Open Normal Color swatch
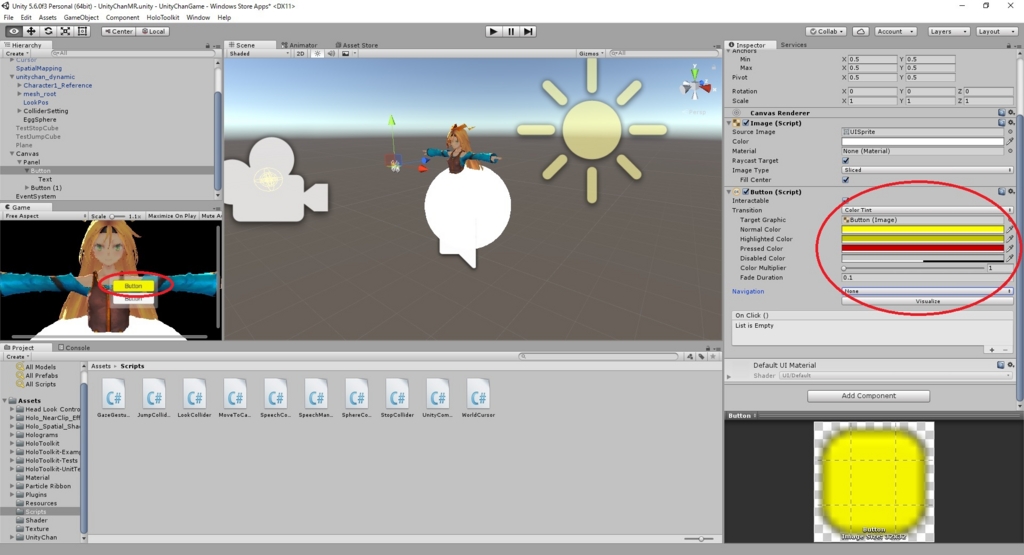Screen dimensions: 1024x555 tap(922, 230)
